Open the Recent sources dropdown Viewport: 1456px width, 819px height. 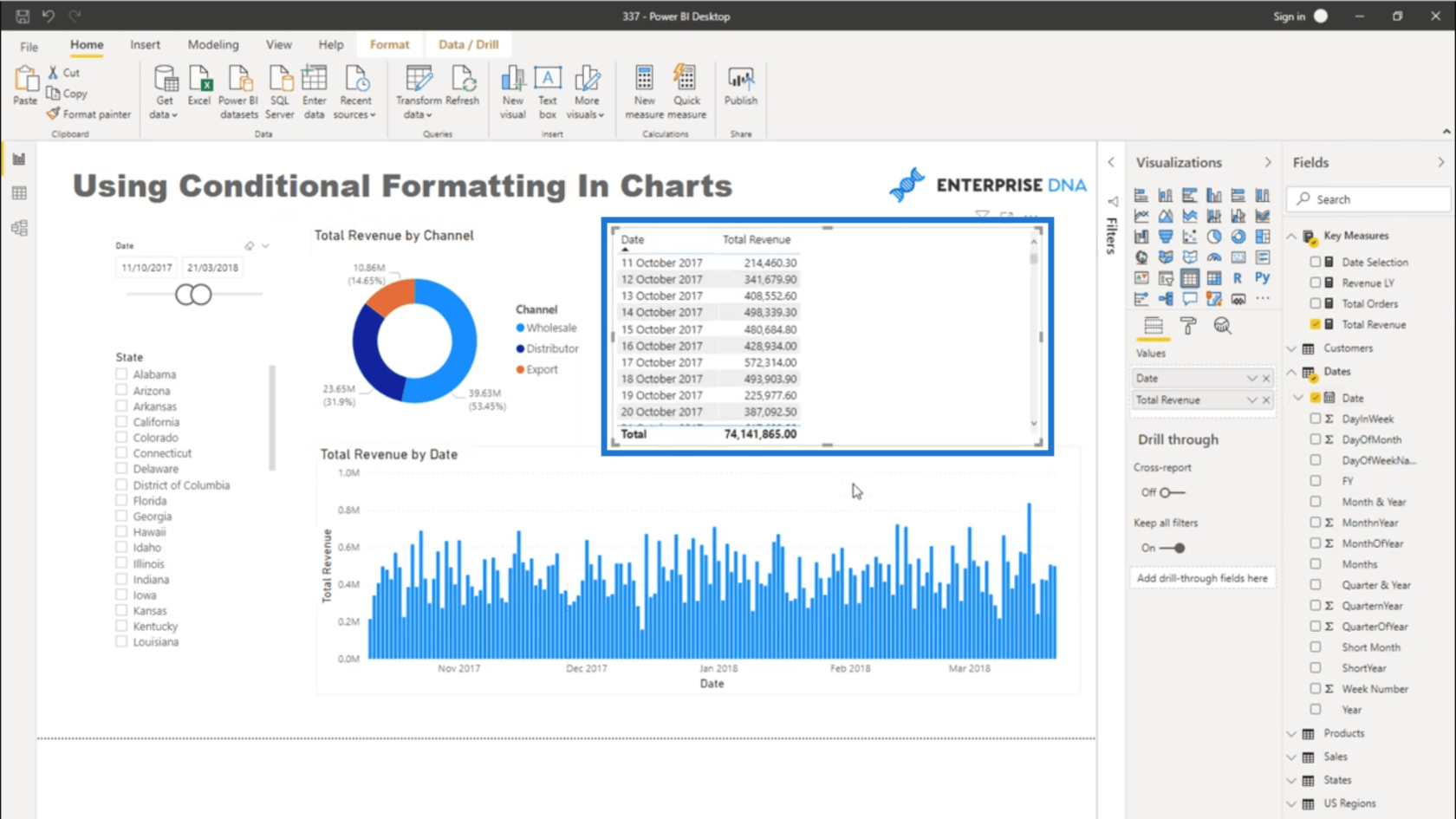pyautogui.click(x=355, y=93)
